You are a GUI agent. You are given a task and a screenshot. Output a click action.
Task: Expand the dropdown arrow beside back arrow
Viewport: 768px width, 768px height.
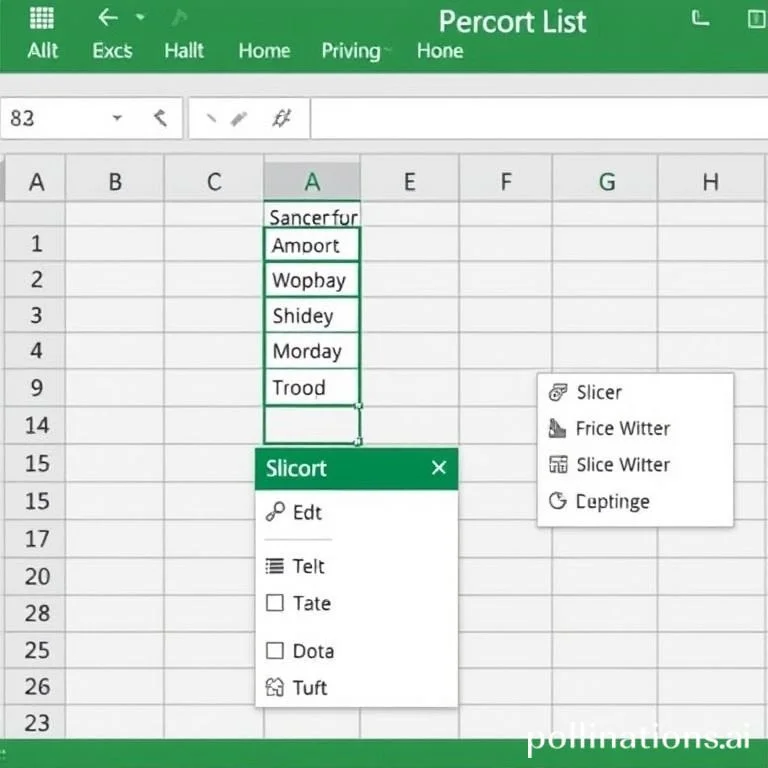[140, 18]
